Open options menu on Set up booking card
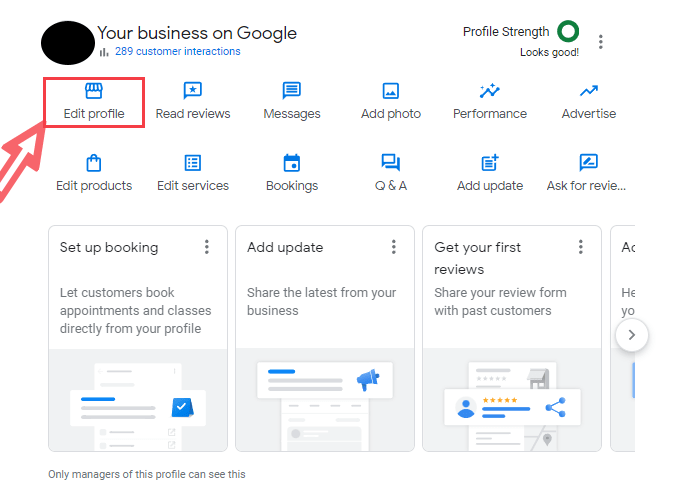Image resolution: width=680 pixels, height=501 pixels. (207, 247)
